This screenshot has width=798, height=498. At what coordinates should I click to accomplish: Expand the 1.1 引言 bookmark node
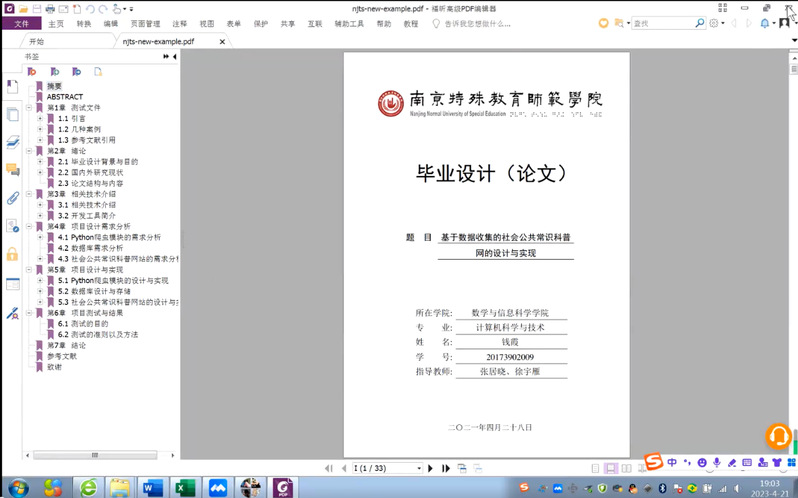(39, 118)
